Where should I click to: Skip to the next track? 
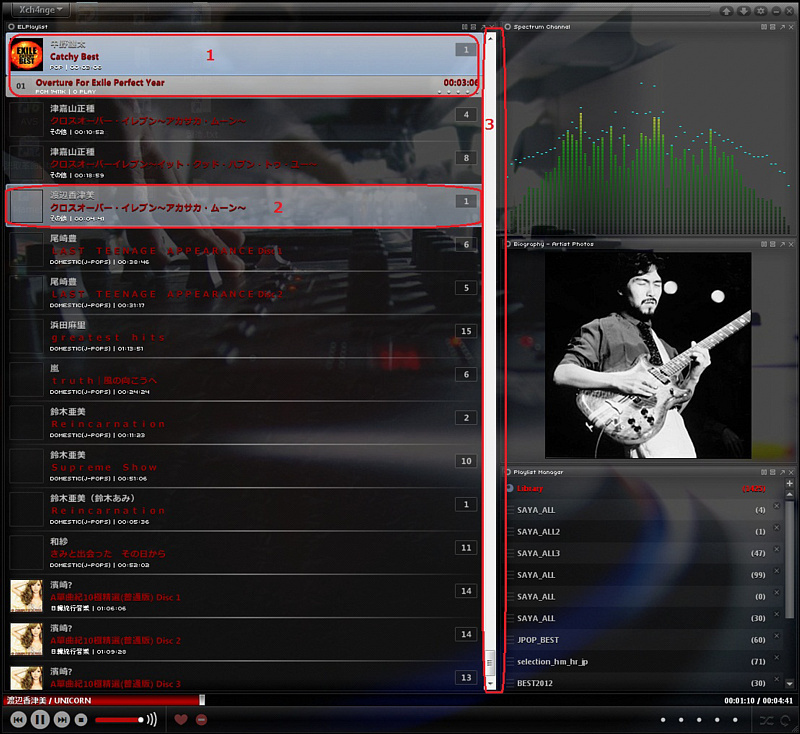62,720
